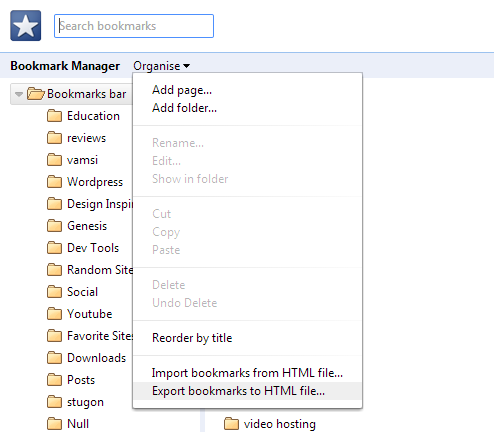494x432 pixels.
Task: Click the Youtube folder icon
Action: (54, 314)
